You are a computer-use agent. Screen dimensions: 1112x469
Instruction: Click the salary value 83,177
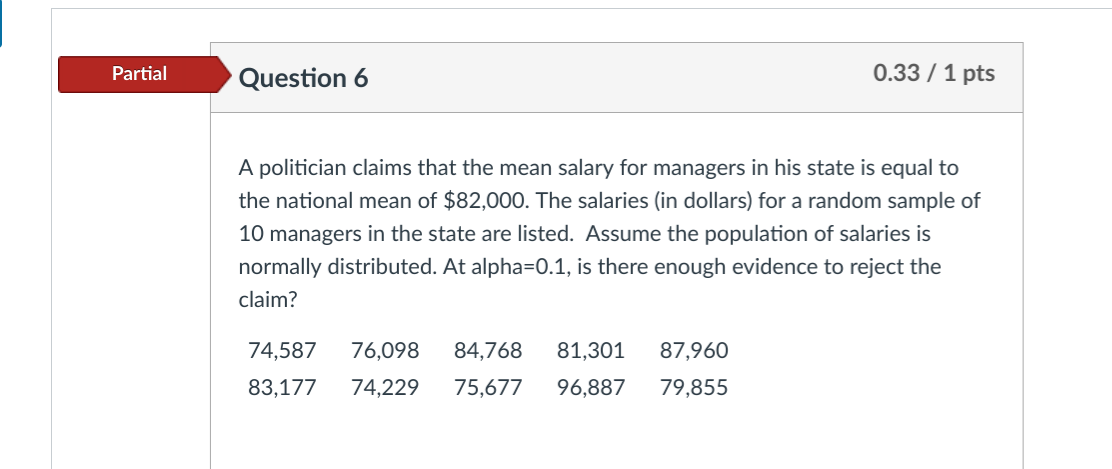click(x=282, y=387)
